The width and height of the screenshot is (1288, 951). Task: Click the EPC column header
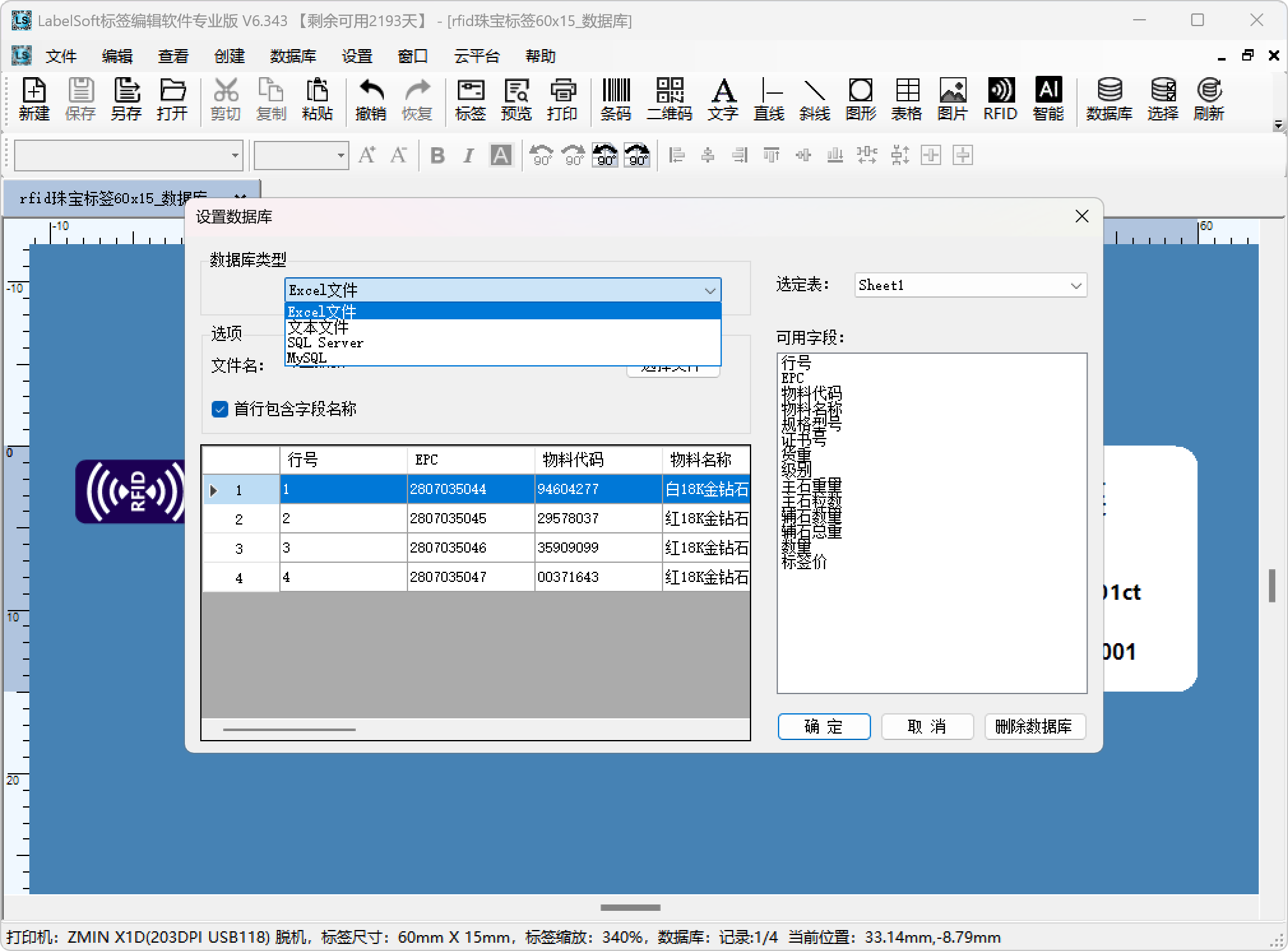(x=471, y=460)
